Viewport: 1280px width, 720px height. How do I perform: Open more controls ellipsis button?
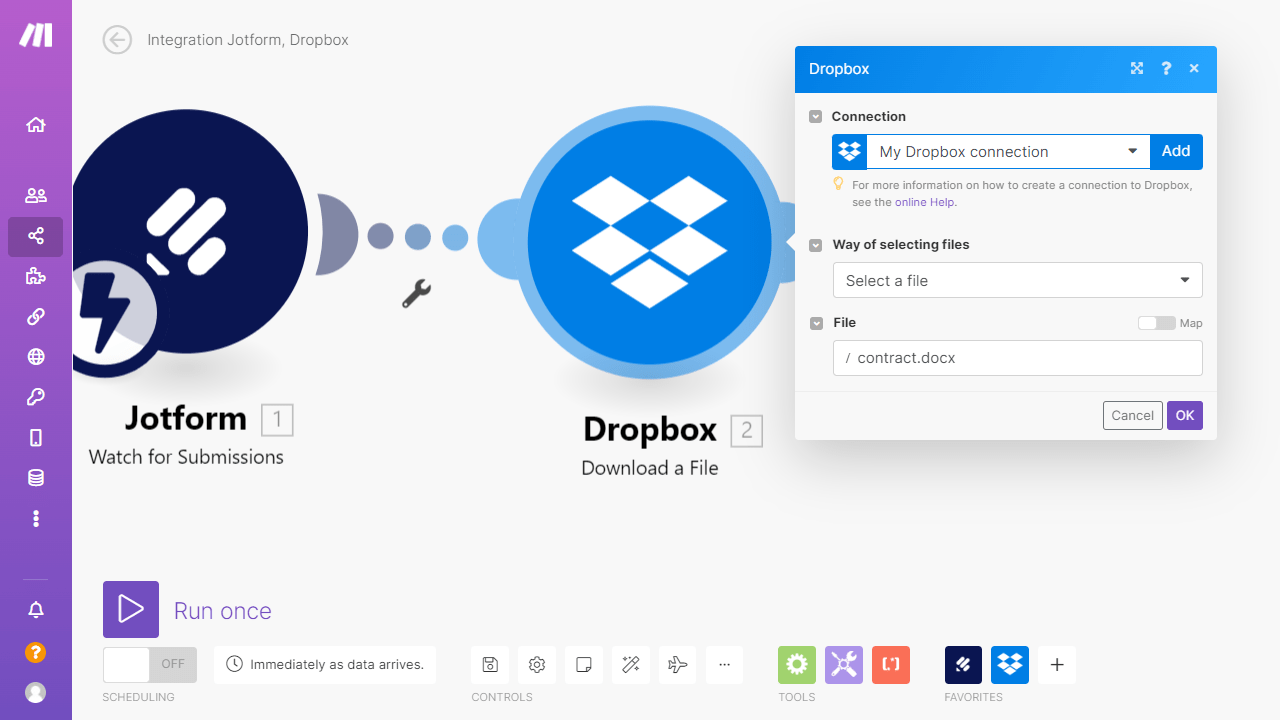click(x=724, y=664)
